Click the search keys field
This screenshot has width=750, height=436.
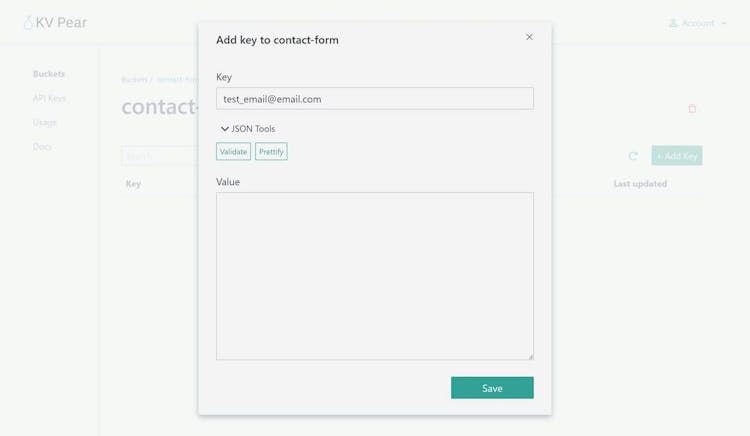(160, 156)
